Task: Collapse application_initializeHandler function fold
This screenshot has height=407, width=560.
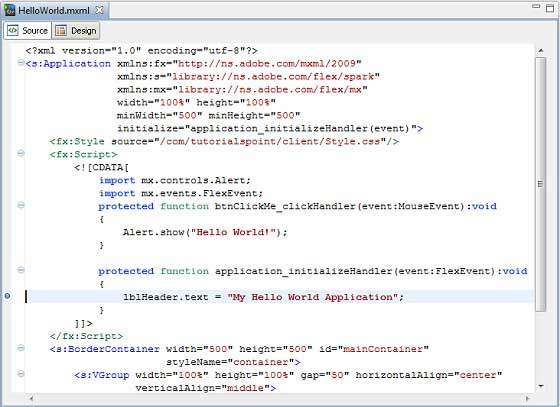Action: point(21,270)
